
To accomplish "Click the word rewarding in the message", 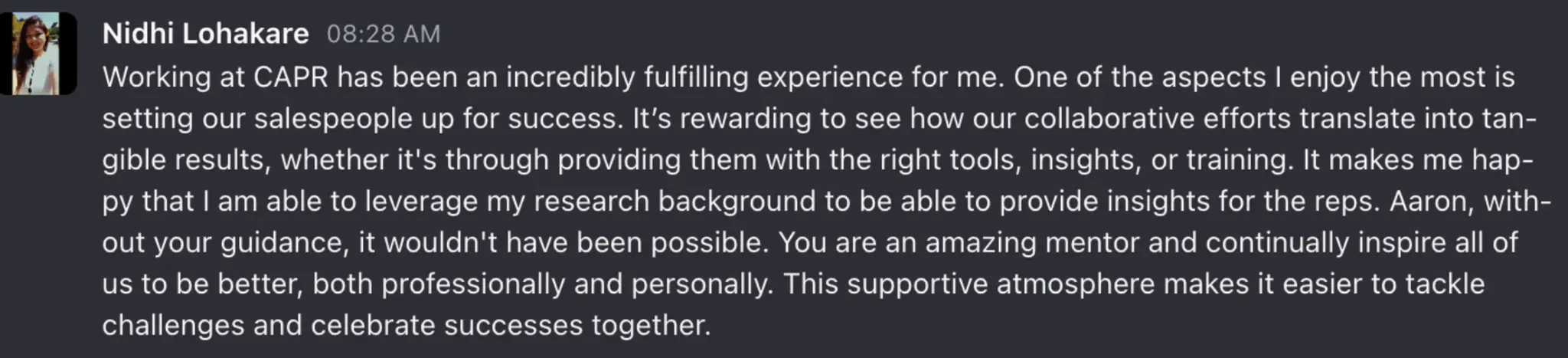I will coord(735,119).
